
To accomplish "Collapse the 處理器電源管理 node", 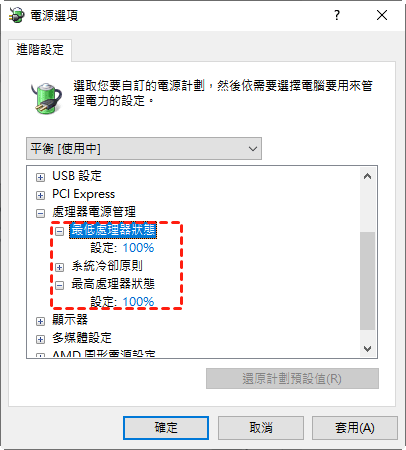I will [40, 213].
